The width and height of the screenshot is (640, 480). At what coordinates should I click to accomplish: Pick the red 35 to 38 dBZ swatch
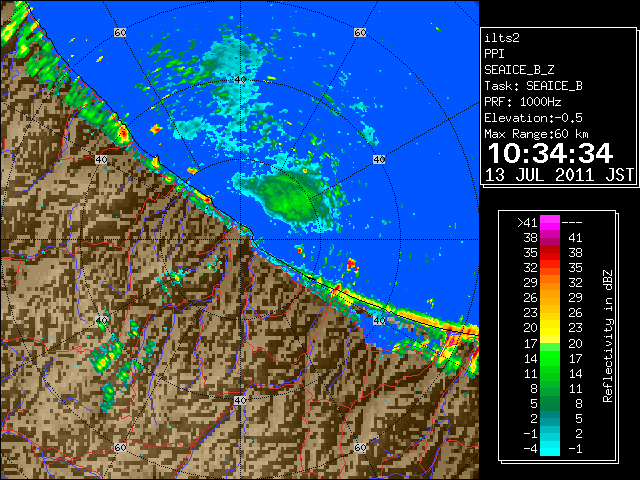pos(550,253)
